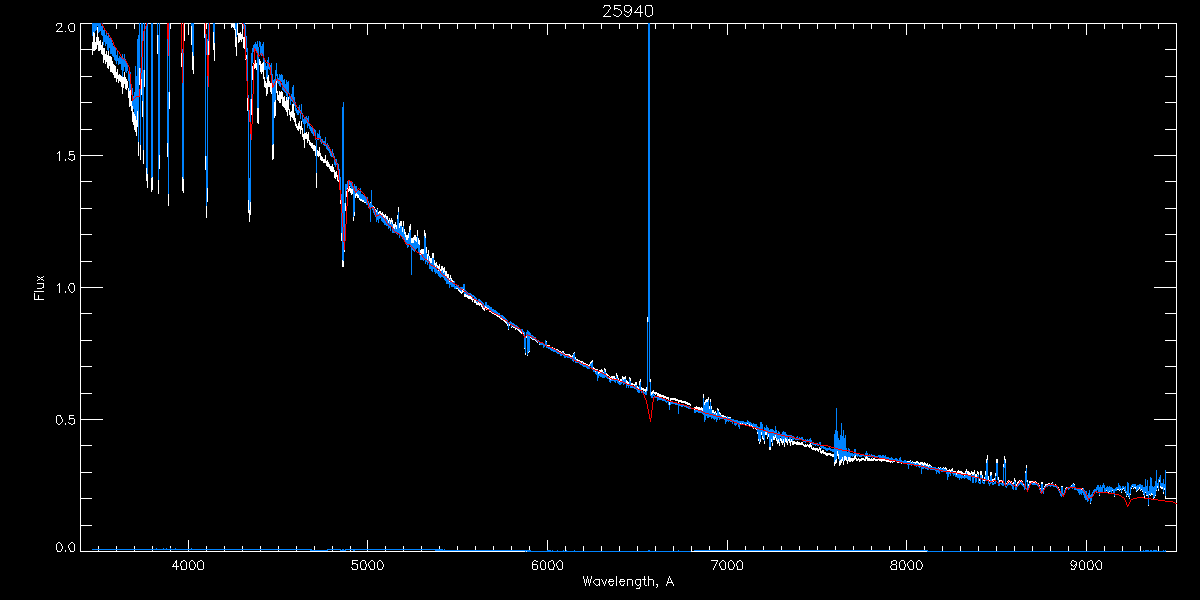Click the 4000 tick label on x-axis
This screenshot has width=1200, height=600.
[x=188, y=564]
